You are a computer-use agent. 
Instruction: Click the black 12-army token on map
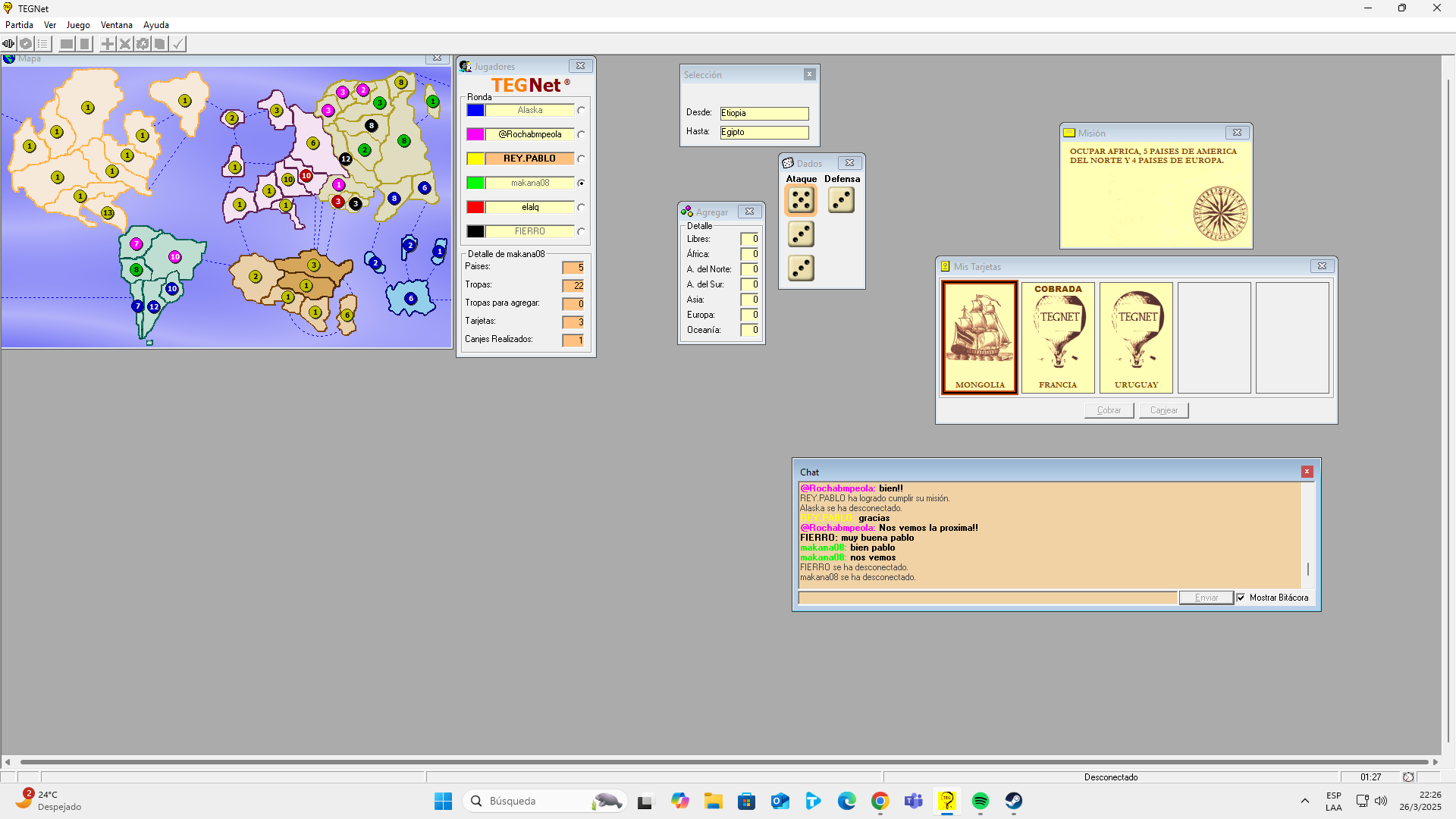pyautogui.click(x=346, y=159)
